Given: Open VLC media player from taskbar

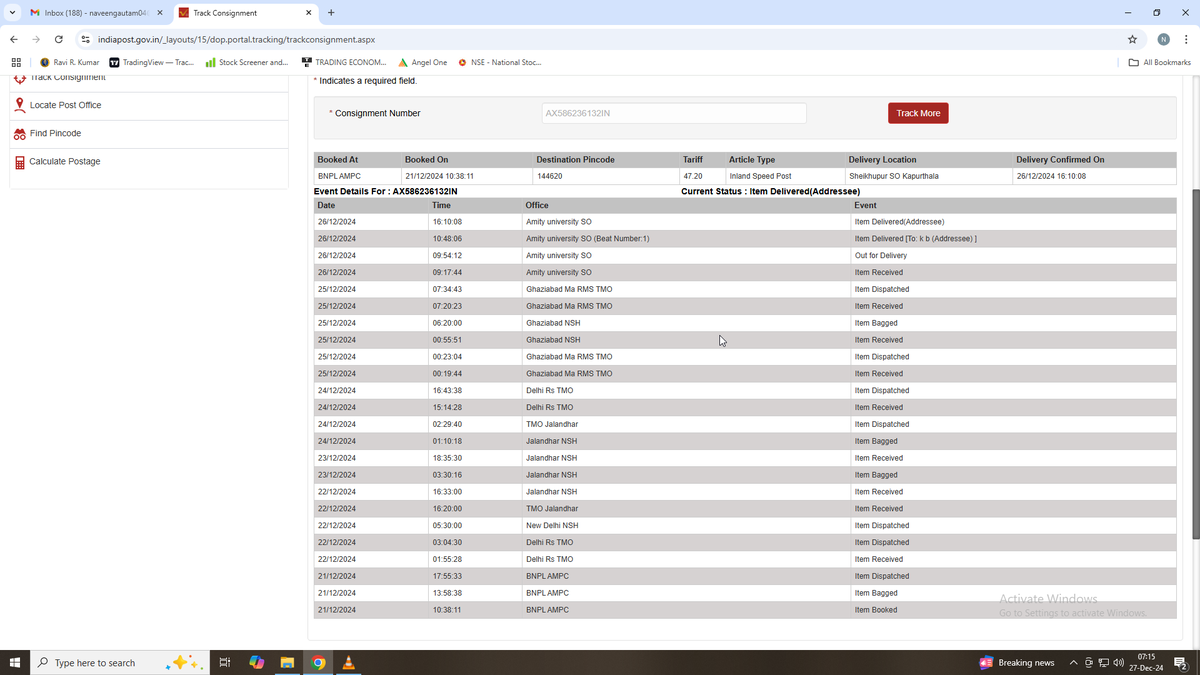Looking at the screenshot, I should pos(349,663).
